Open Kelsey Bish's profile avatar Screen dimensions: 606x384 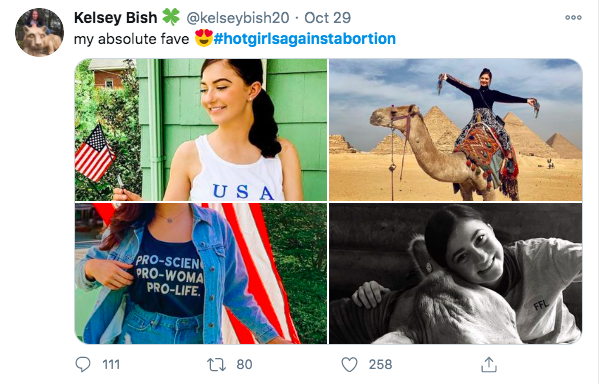coord(39,32)
